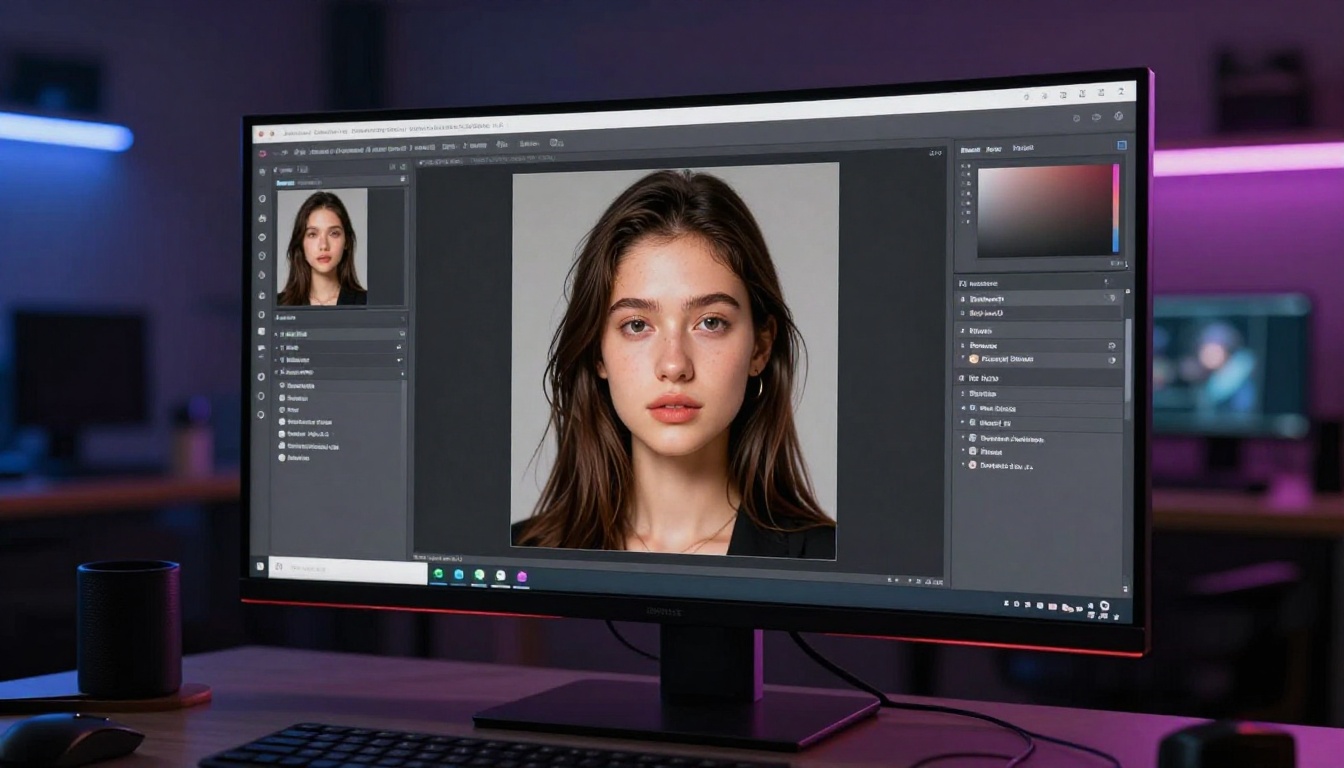Open the green taskbar icon between blue and white icons
The width and height of the screenshot is (1344, 768).
[x=479, y=575]
